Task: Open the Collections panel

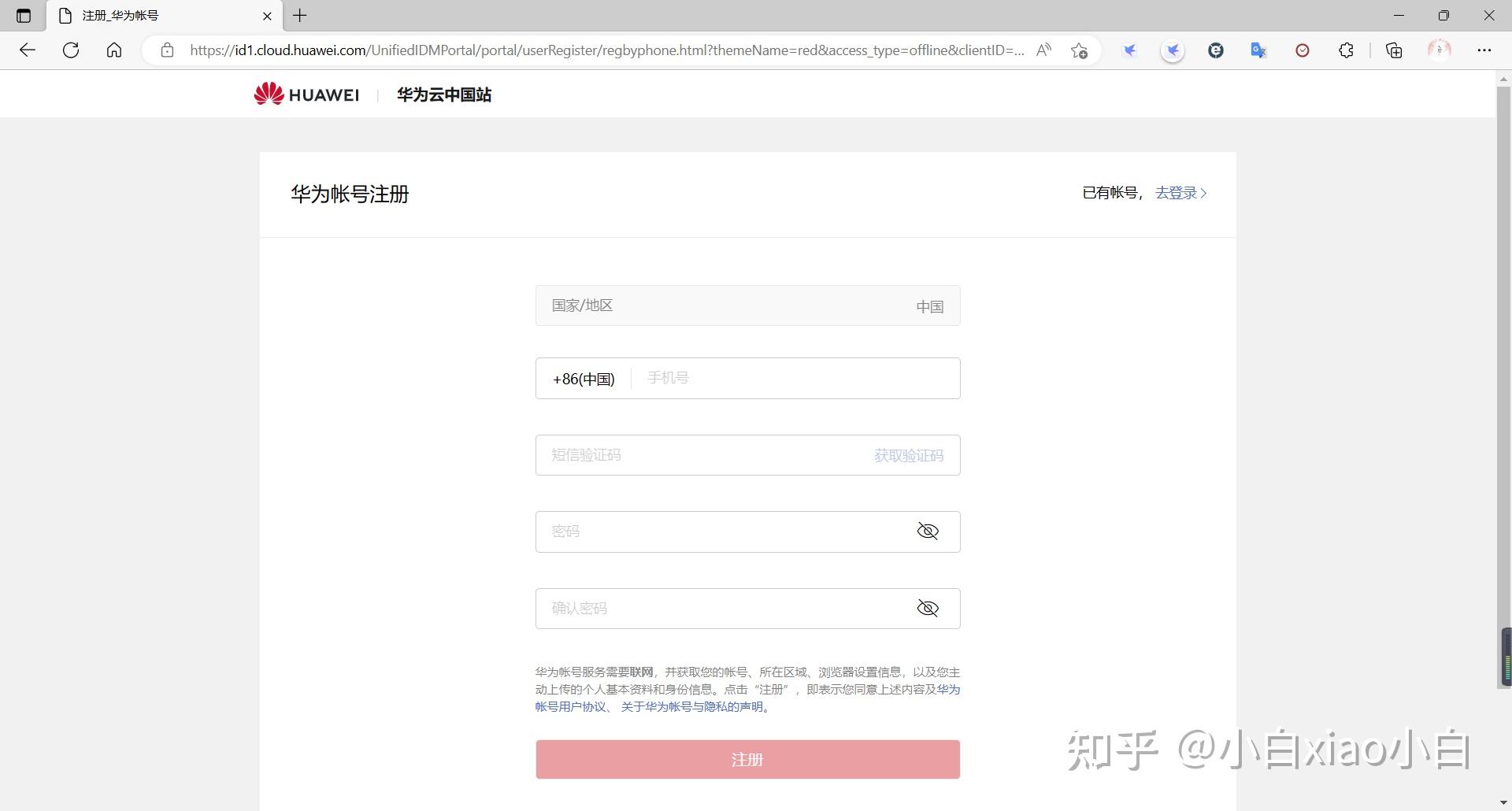Action: tap(1394, 50)
